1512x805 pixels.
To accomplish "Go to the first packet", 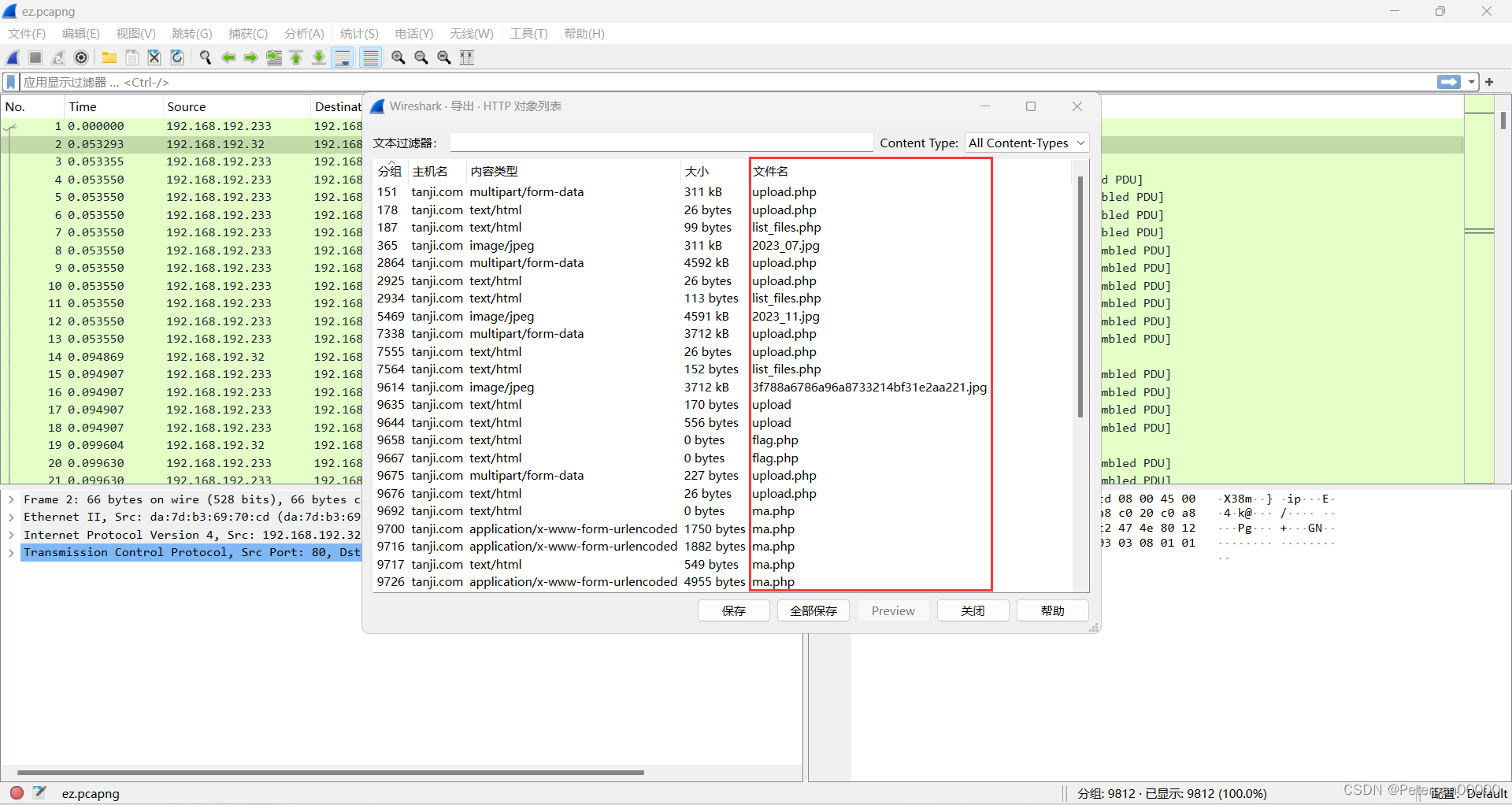I will (x=295, y=57).
